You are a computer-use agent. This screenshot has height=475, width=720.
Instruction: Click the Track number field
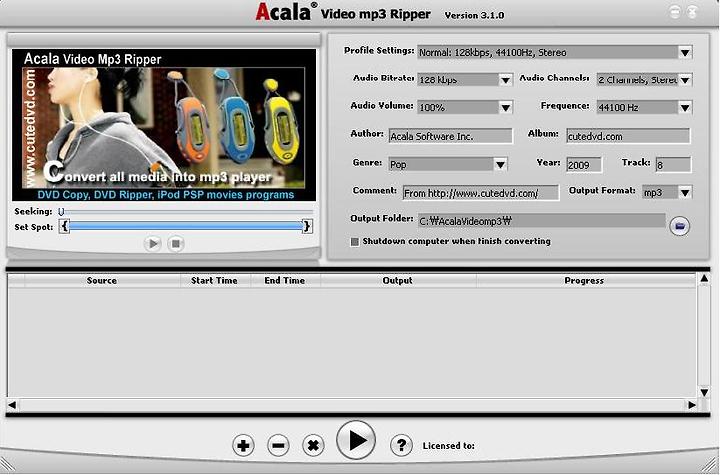tap(673, 165)
